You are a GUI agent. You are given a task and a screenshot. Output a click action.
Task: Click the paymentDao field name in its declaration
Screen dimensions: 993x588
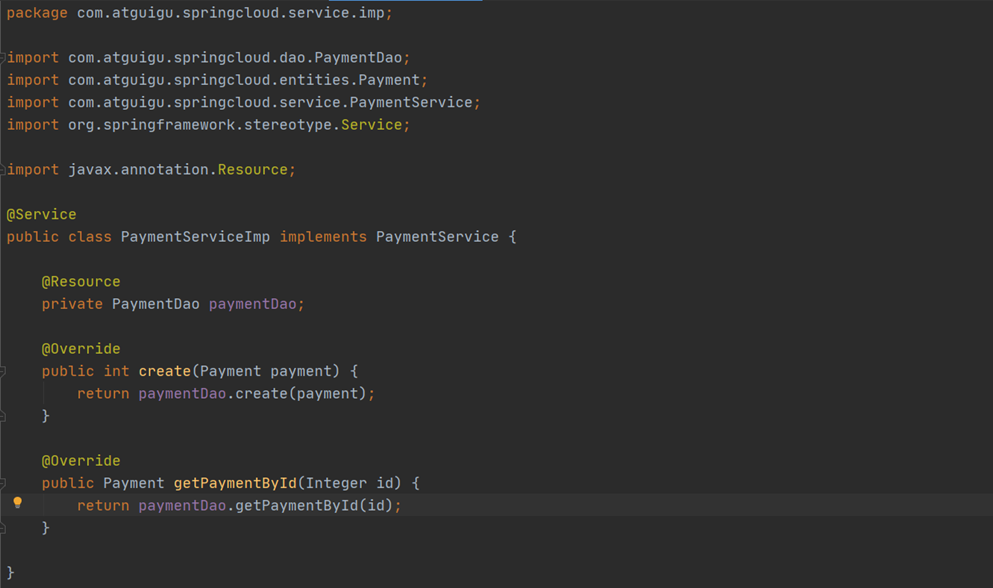(x=253, y=304)
